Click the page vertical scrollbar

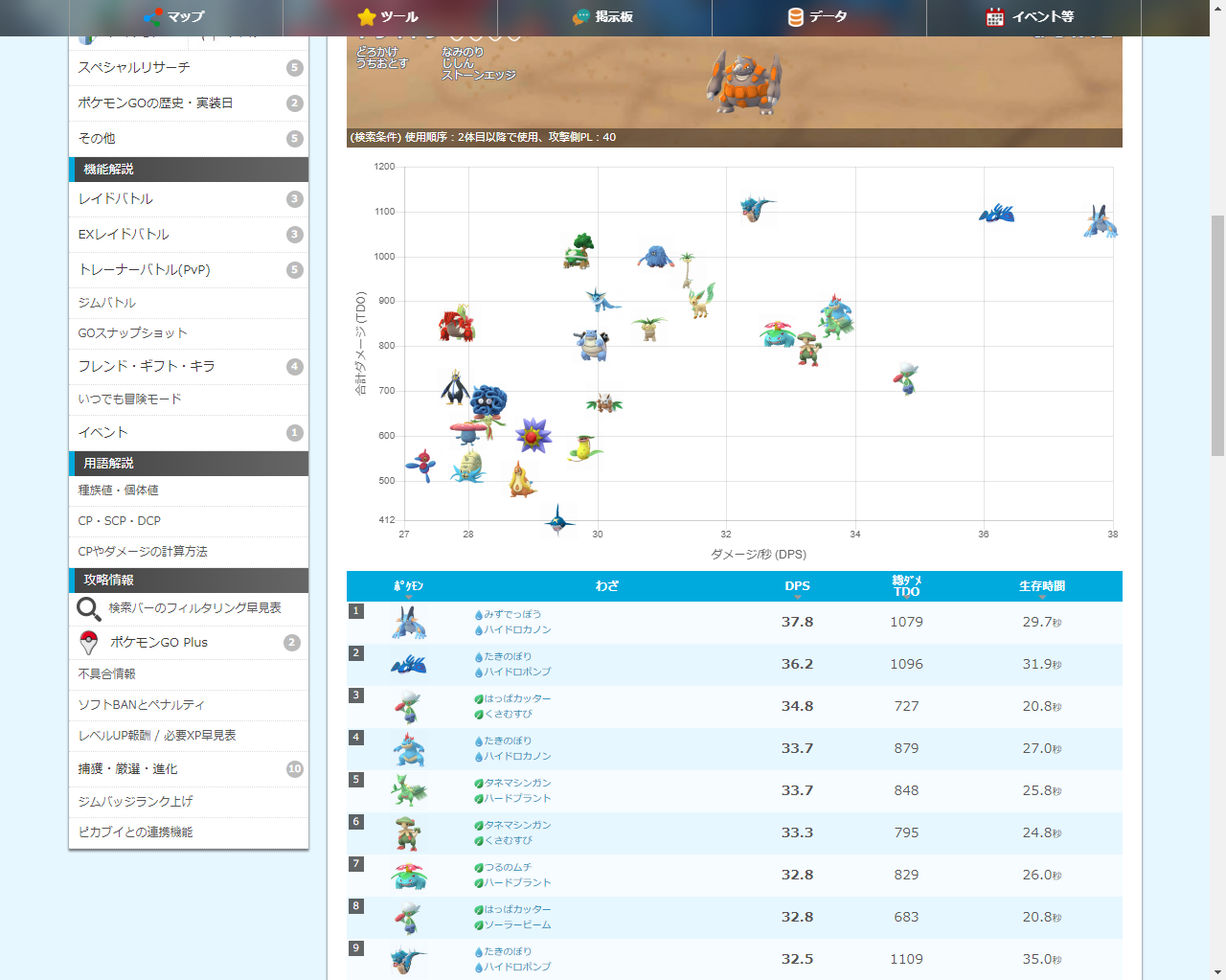point(1217,335)
